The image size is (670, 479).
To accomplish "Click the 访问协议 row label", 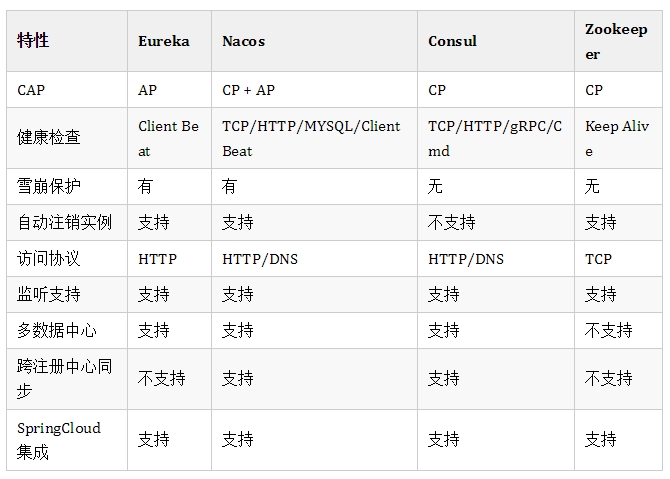I will [x=49, y=258].
